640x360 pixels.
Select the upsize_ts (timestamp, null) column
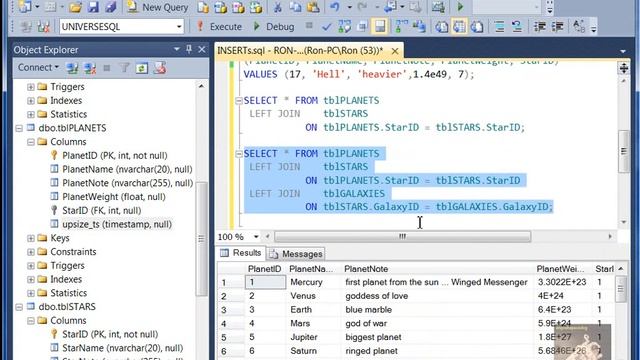[x=117, y=224]
